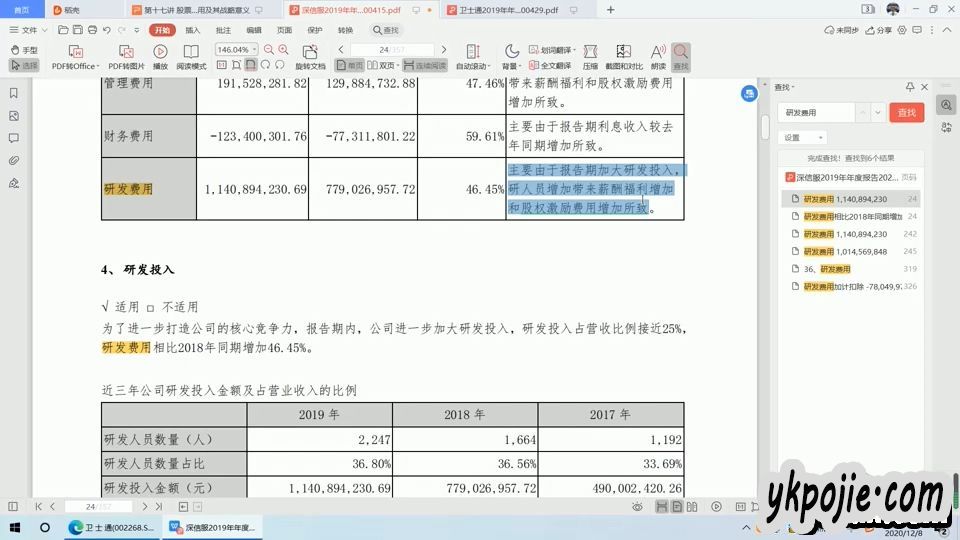Open the 截图和对比 screenshot tool
Image resolution: width=960 pixels, height=540 pixels.
click(623, 56)
